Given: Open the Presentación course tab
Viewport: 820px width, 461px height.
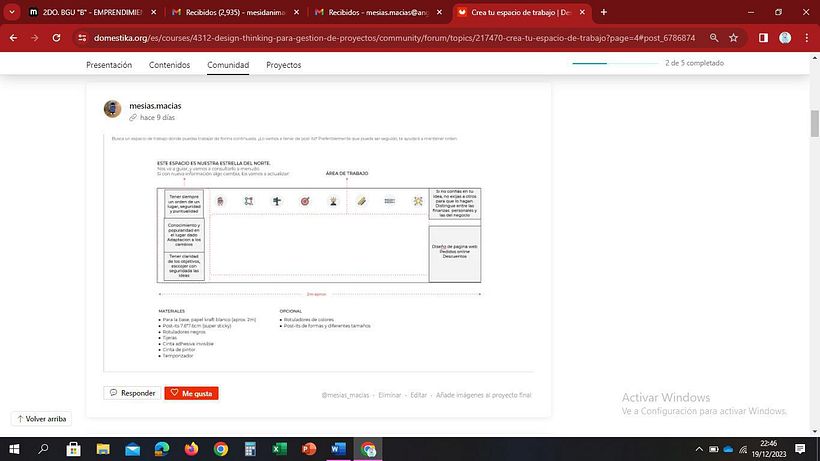Looking at the screenshot, I should click(109, 65).
